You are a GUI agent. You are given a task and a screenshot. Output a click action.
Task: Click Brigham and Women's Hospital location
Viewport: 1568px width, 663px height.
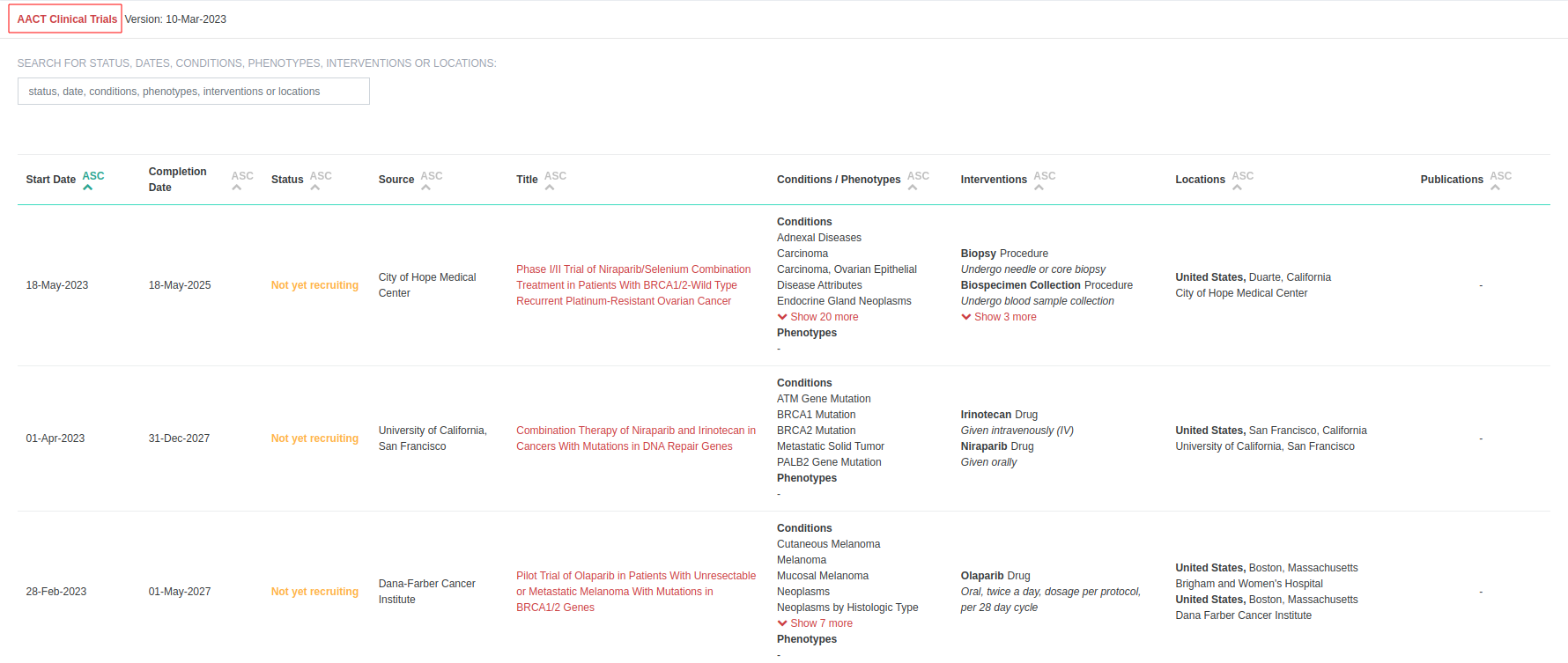click(1249, 584)
